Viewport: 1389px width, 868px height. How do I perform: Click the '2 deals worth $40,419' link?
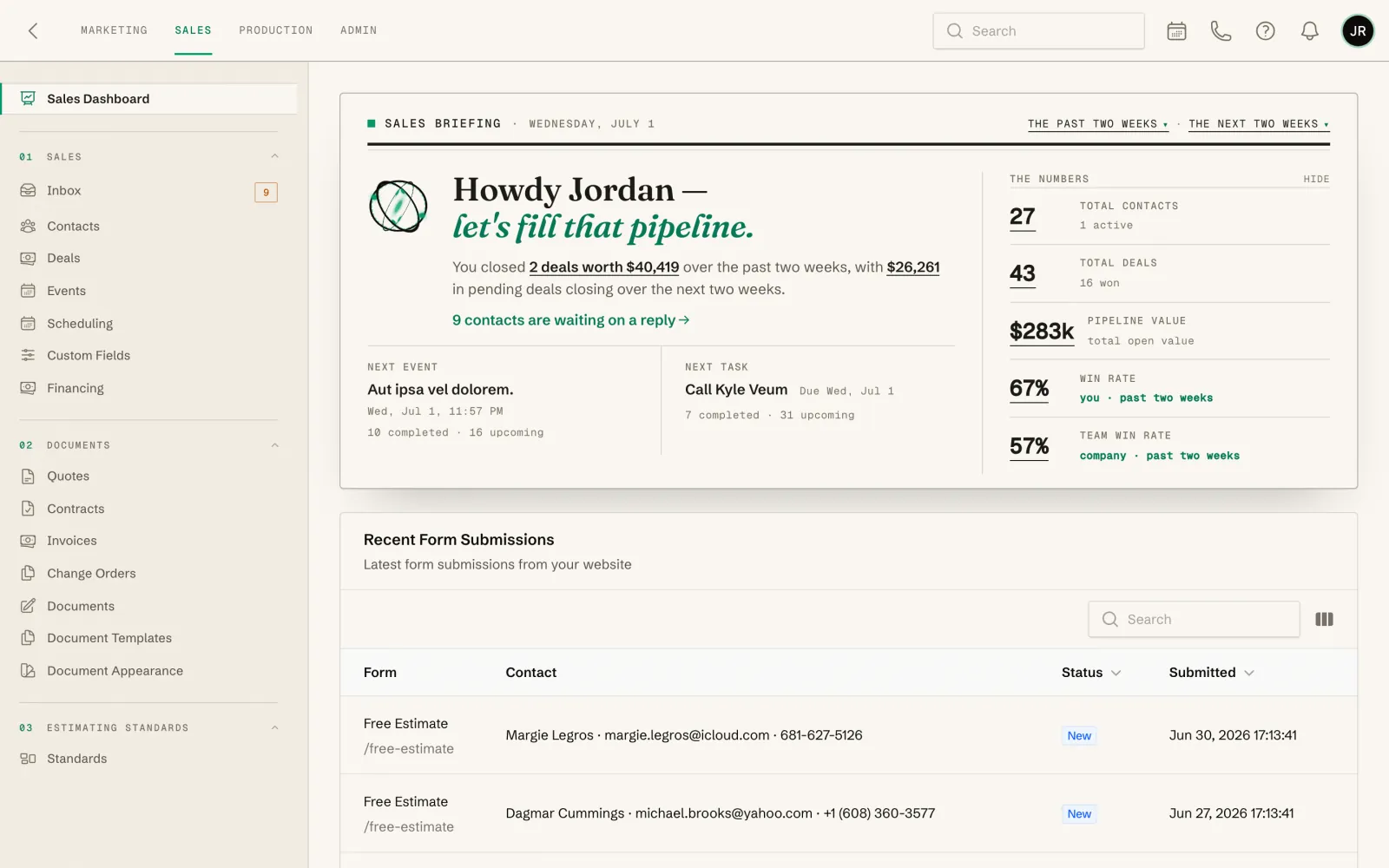point(604,267)
